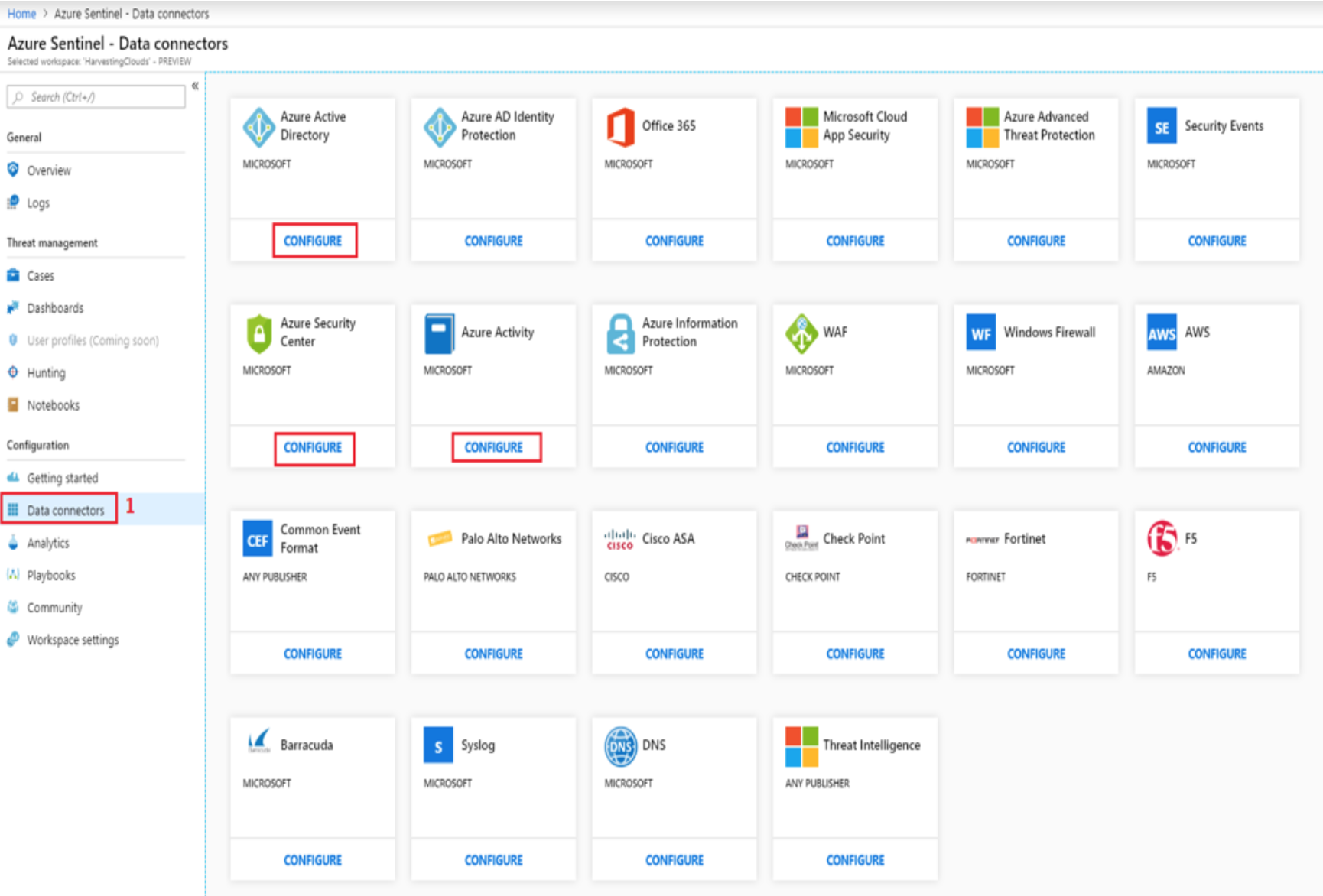Configure the Windows Firewall connector

[x=1036, y=447]
